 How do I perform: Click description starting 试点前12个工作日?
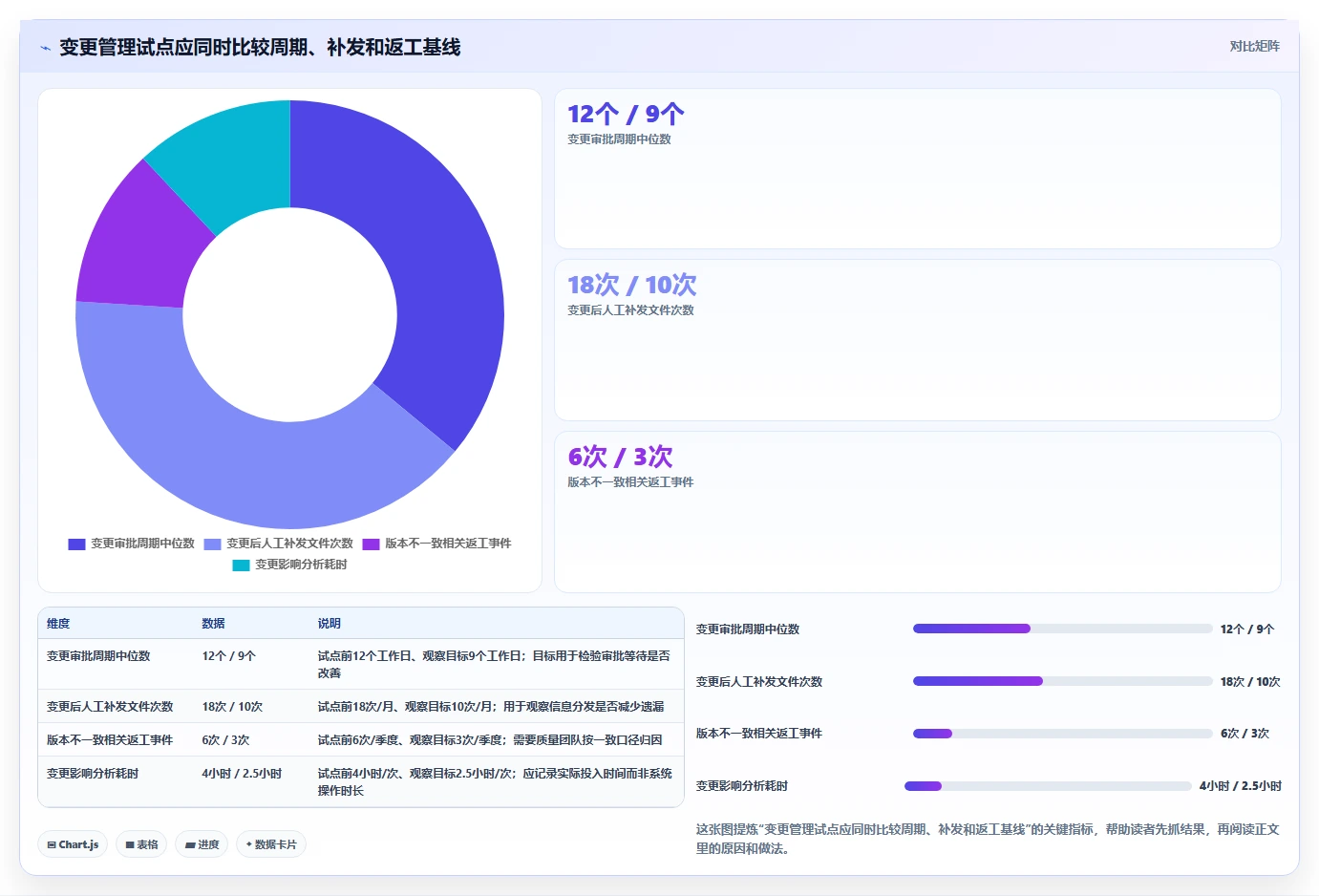[495, 665]
